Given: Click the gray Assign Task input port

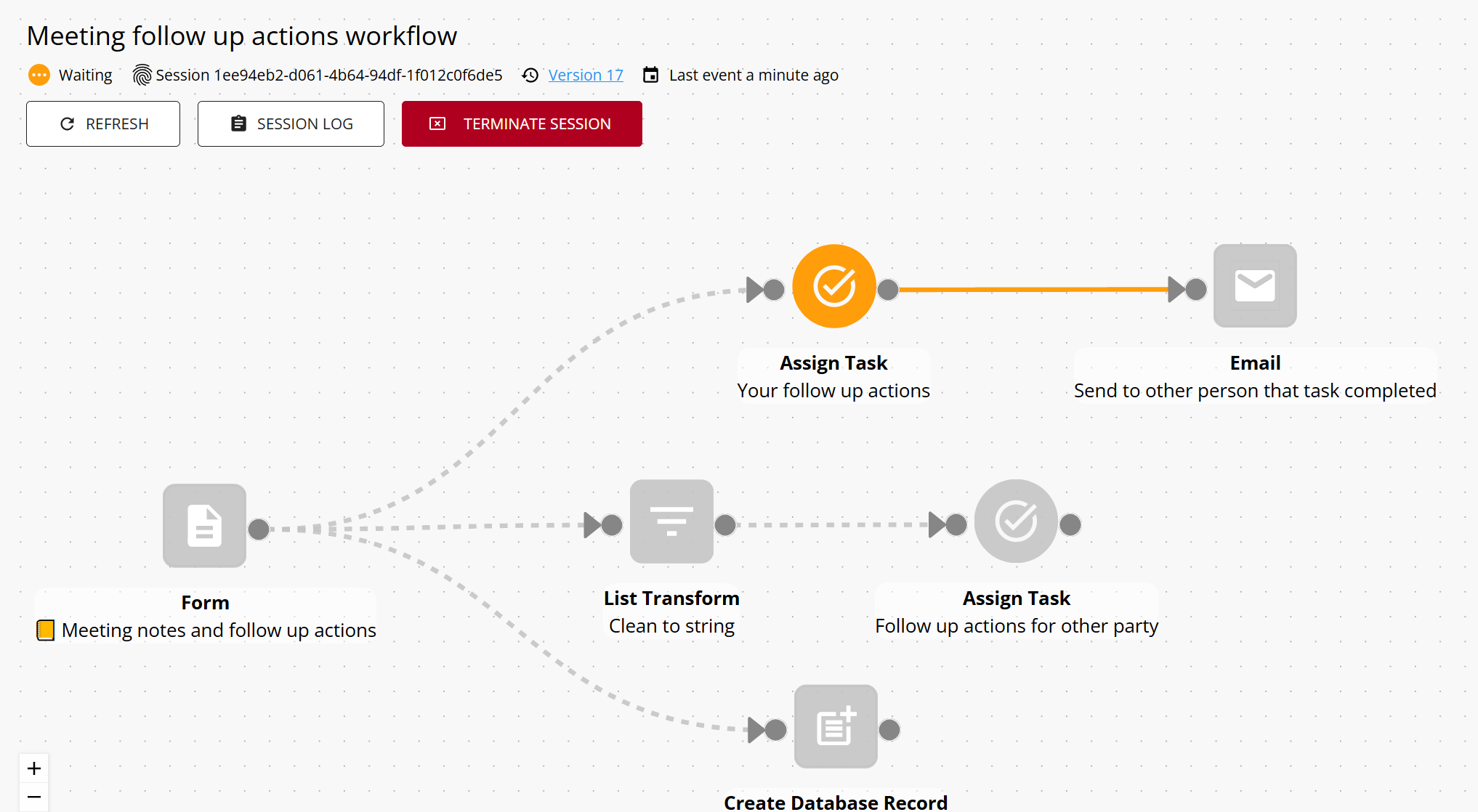Looking at the screenshot, I should click(956, 524).
